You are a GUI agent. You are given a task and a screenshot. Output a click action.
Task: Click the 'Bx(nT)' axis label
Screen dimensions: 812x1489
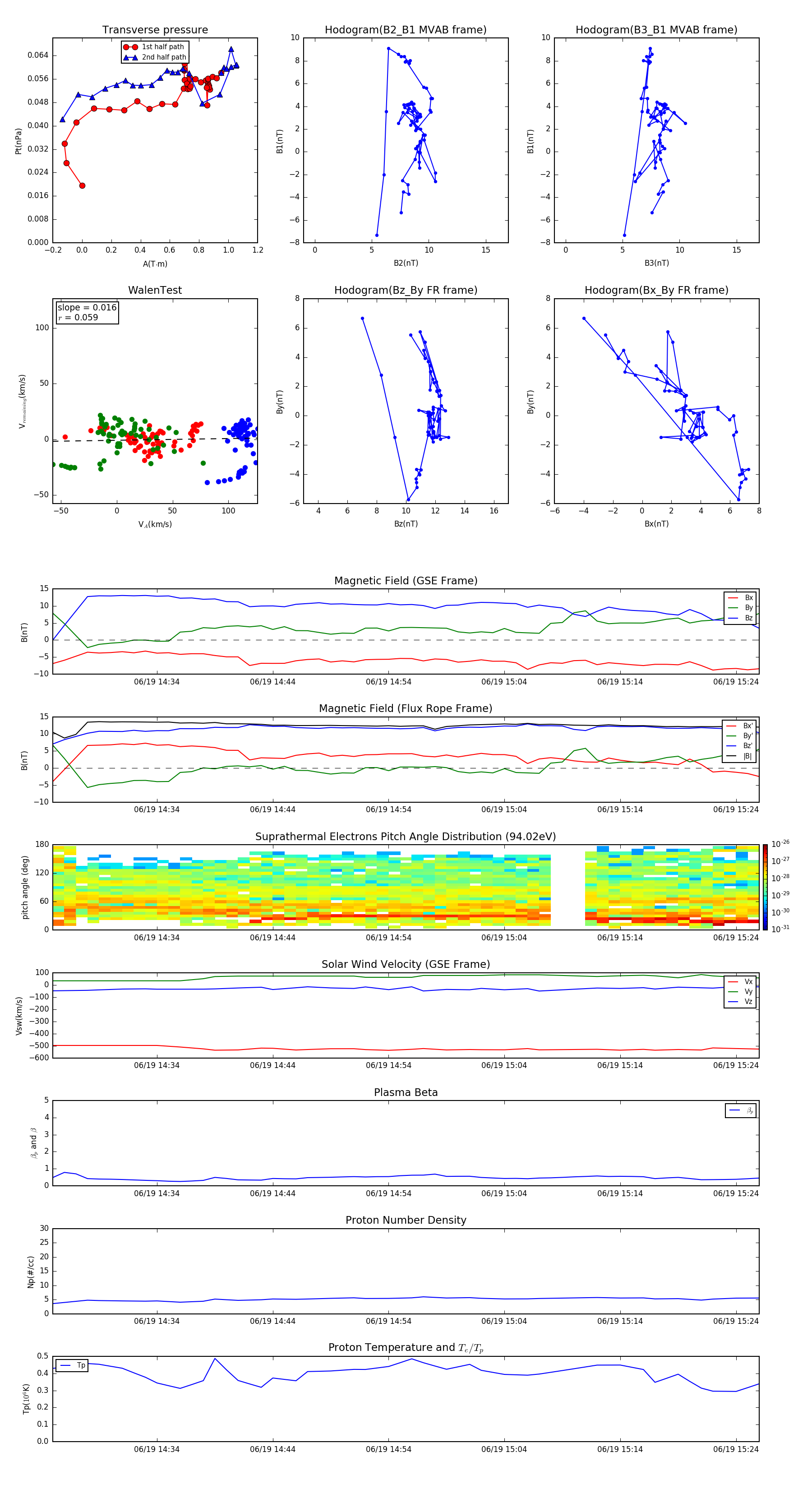point(656,524)
